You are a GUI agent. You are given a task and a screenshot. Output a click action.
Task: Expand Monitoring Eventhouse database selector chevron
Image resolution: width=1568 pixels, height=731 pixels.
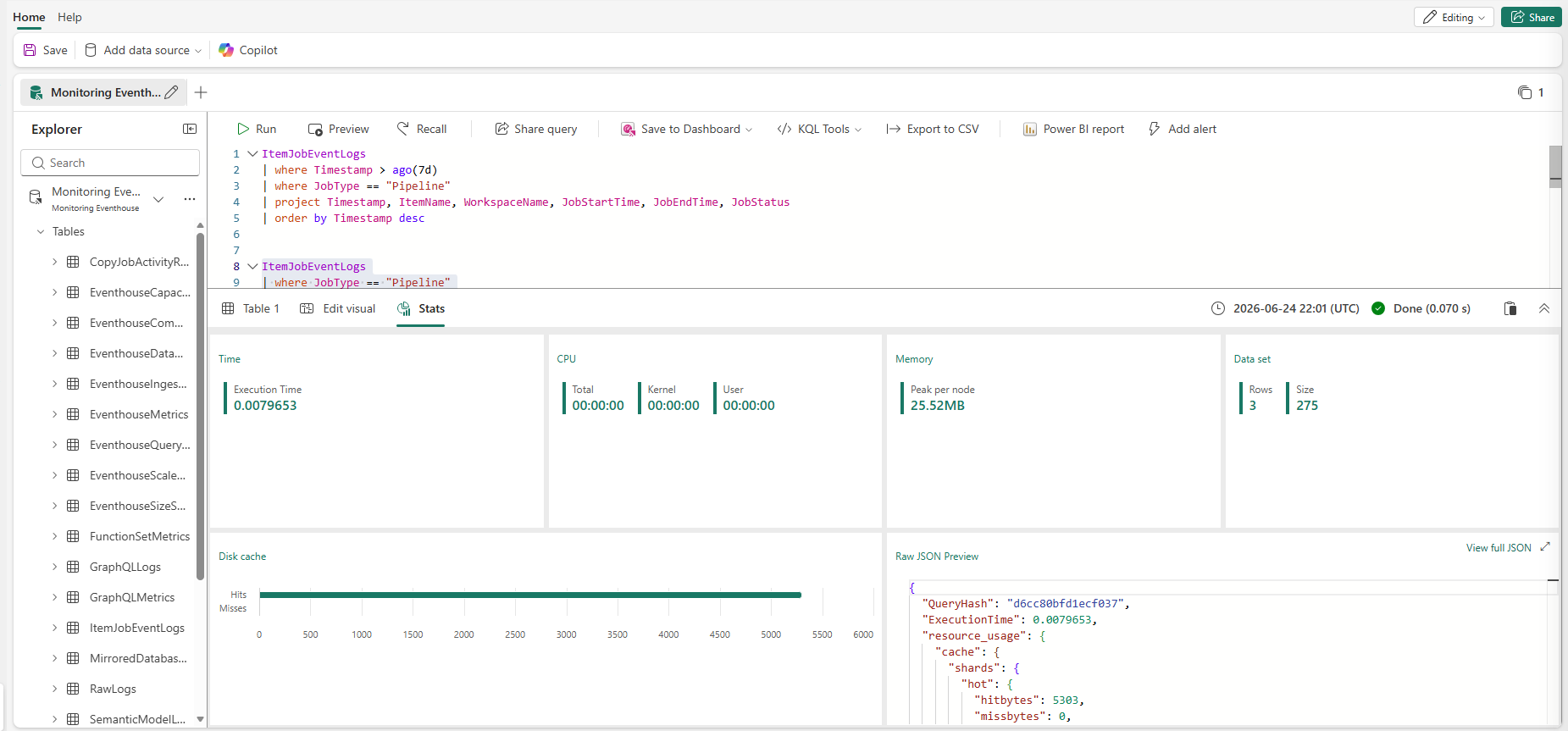158,199
